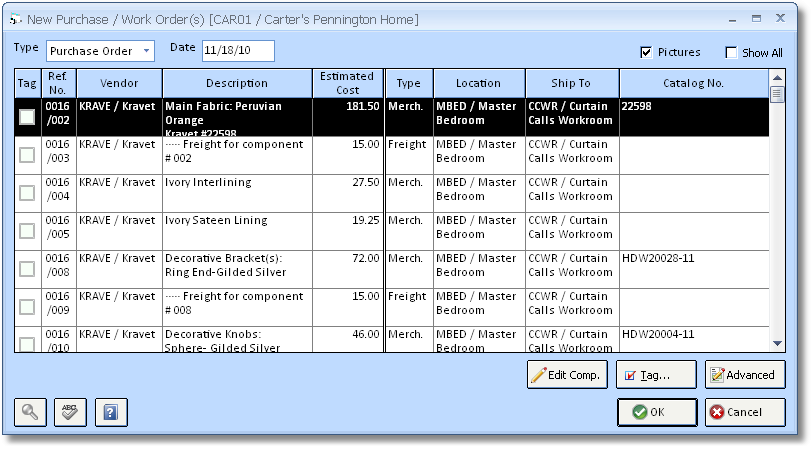Click catalog number 22598
This screenshot has width=812, height=449.
636,106
